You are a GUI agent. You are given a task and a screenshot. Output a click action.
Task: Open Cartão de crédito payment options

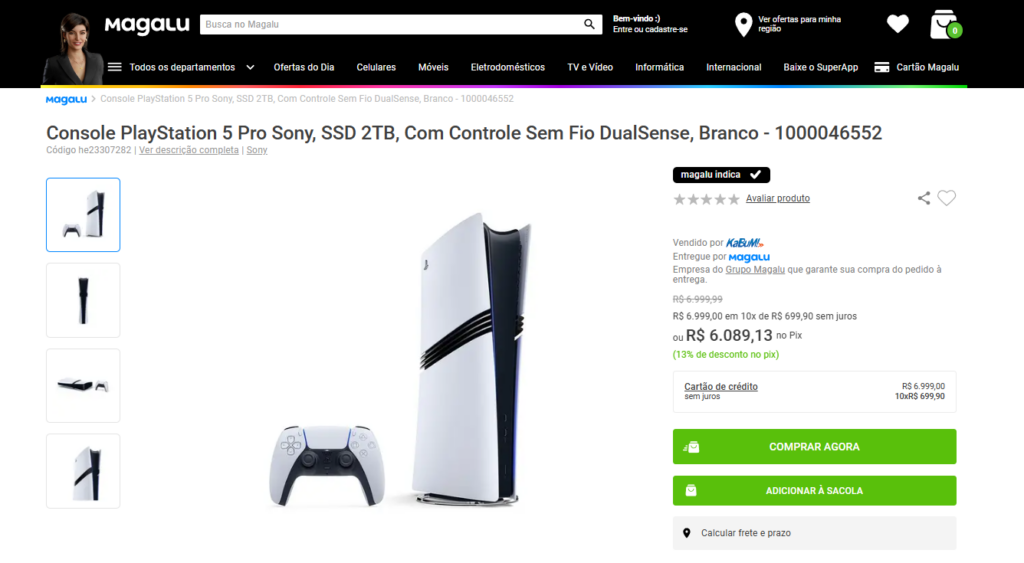tap(721, 387)
